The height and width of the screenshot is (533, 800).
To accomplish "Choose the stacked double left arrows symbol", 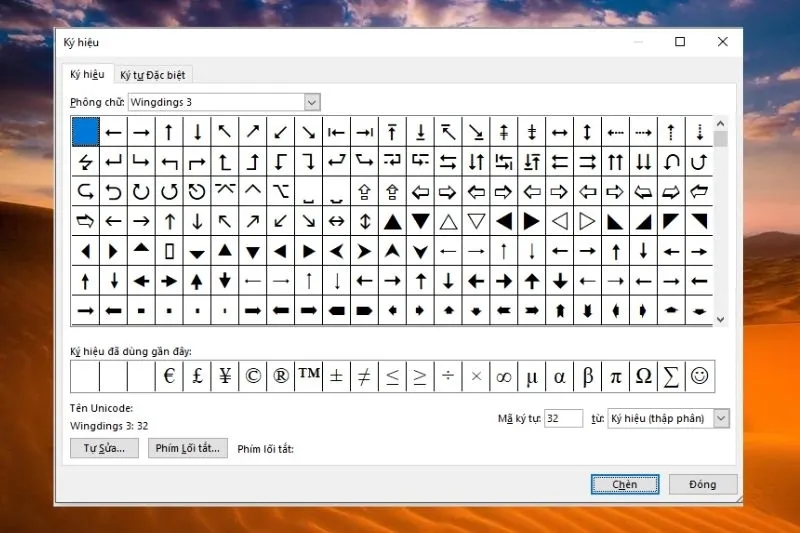I will (559, 162).
